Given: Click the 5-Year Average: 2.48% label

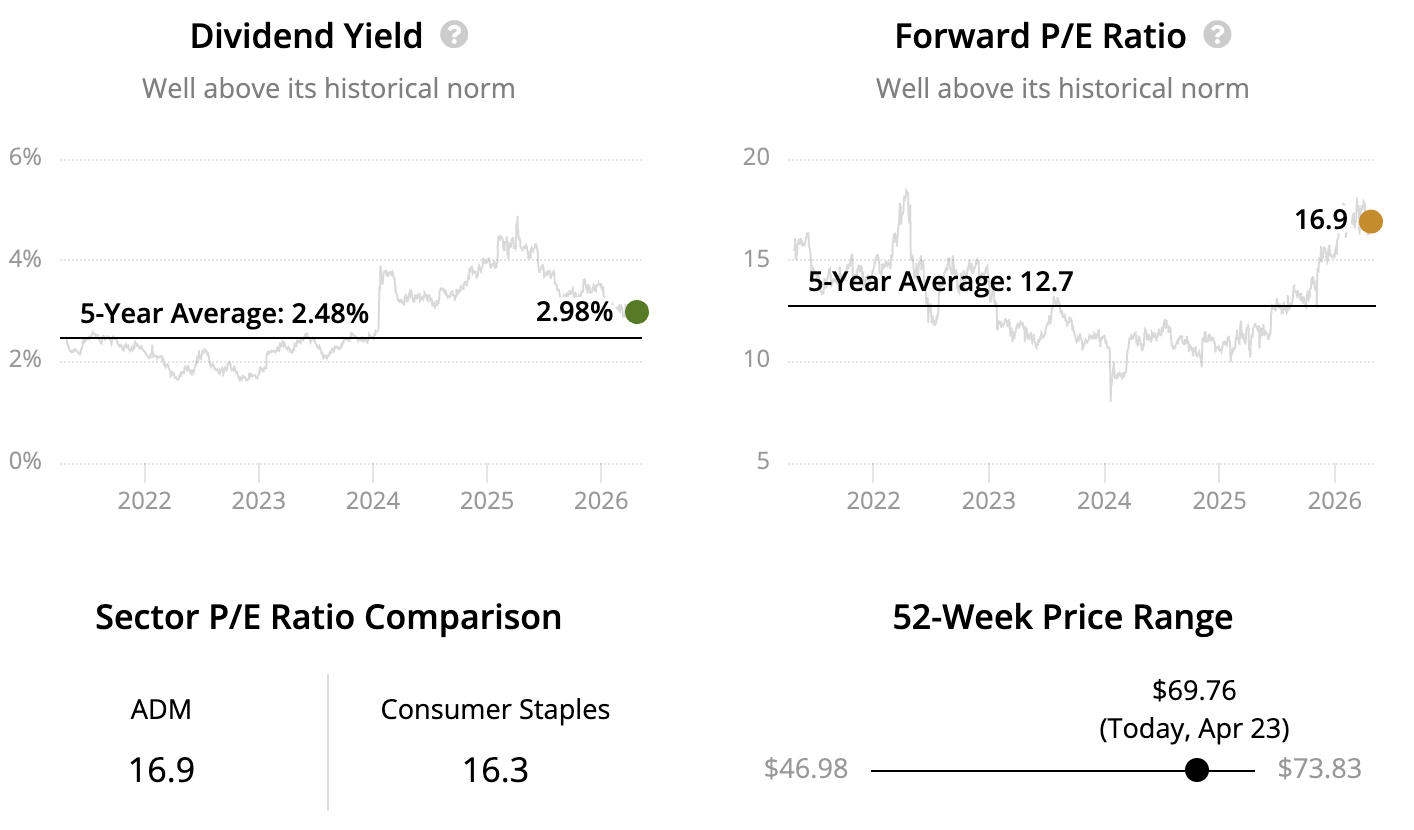Looking at the screenshot, I should [x=224, y=314].
